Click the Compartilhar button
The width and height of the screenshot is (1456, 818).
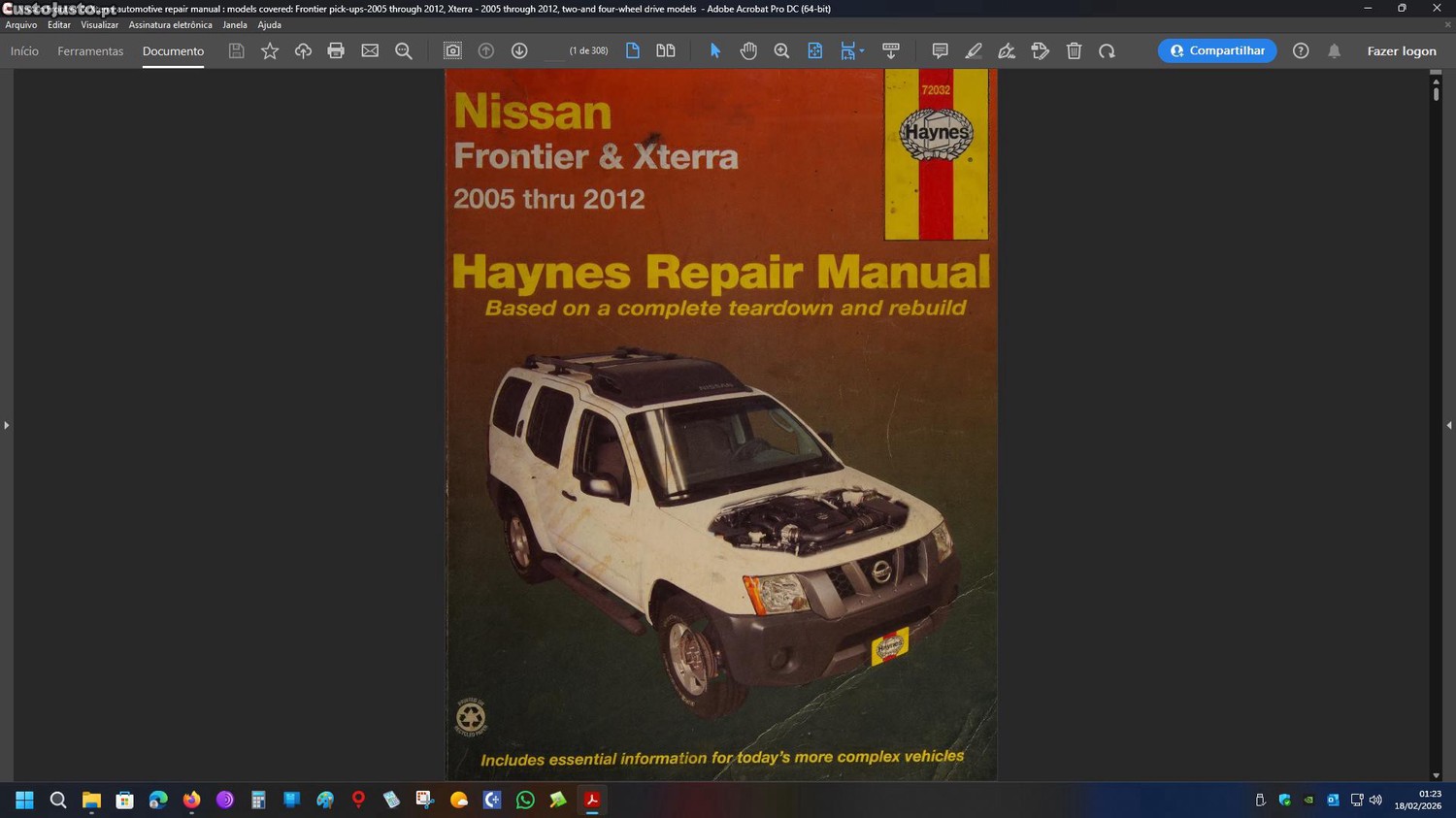pyautogui.click(x=1217, y=50)
